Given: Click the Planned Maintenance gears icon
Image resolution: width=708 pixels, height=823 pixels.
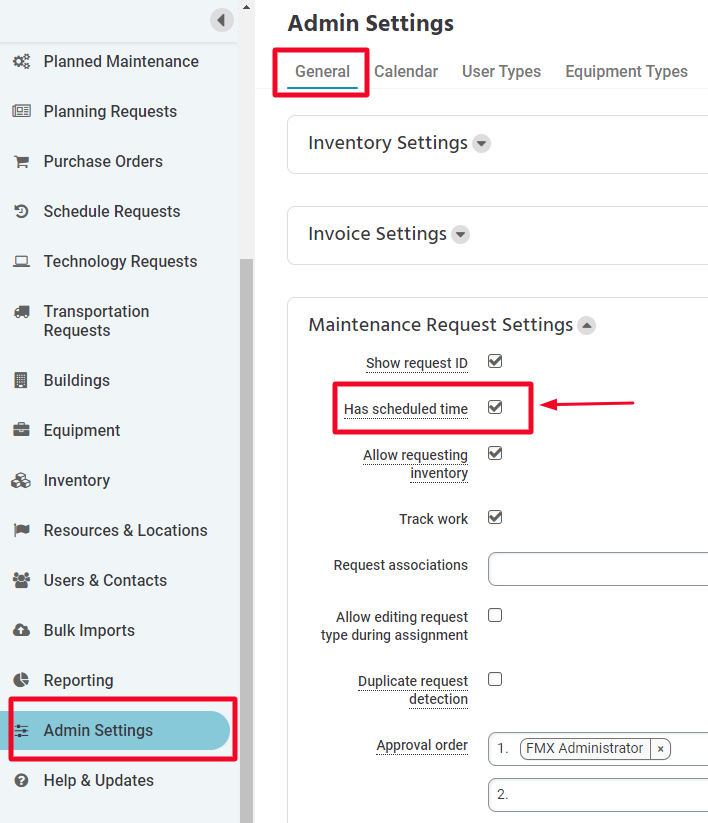Looking at the screenshot, I should 22,61.
